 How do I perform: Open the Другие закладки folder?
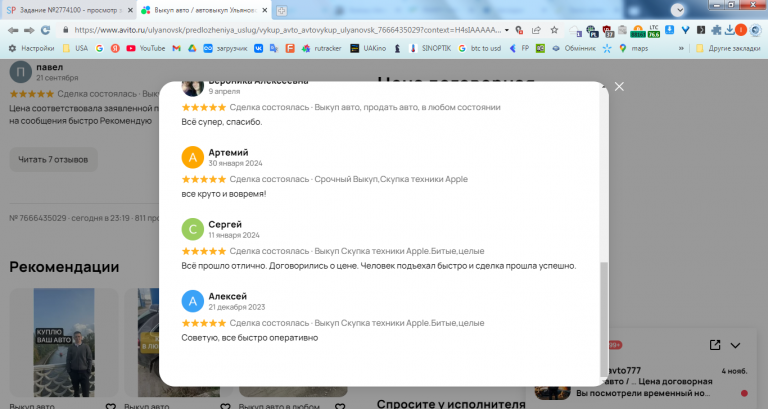click(x=728, y=48)
